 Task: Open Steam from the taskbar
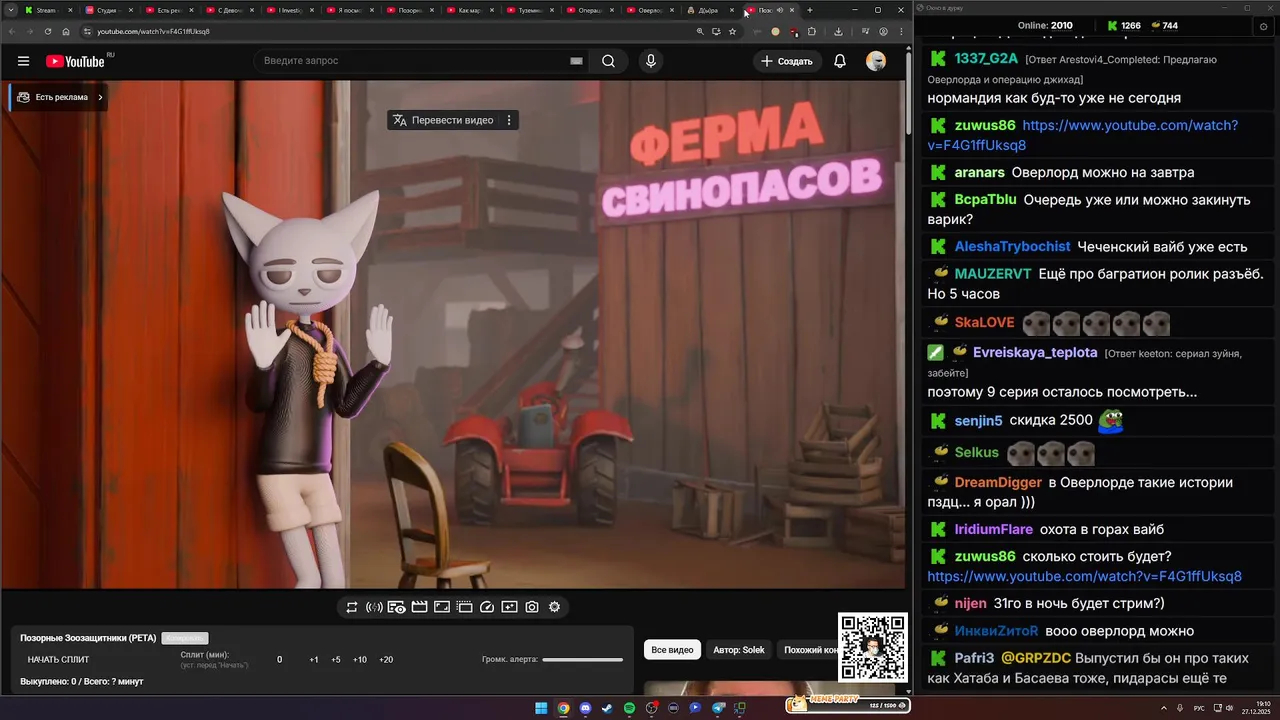(x=607, y=708)
